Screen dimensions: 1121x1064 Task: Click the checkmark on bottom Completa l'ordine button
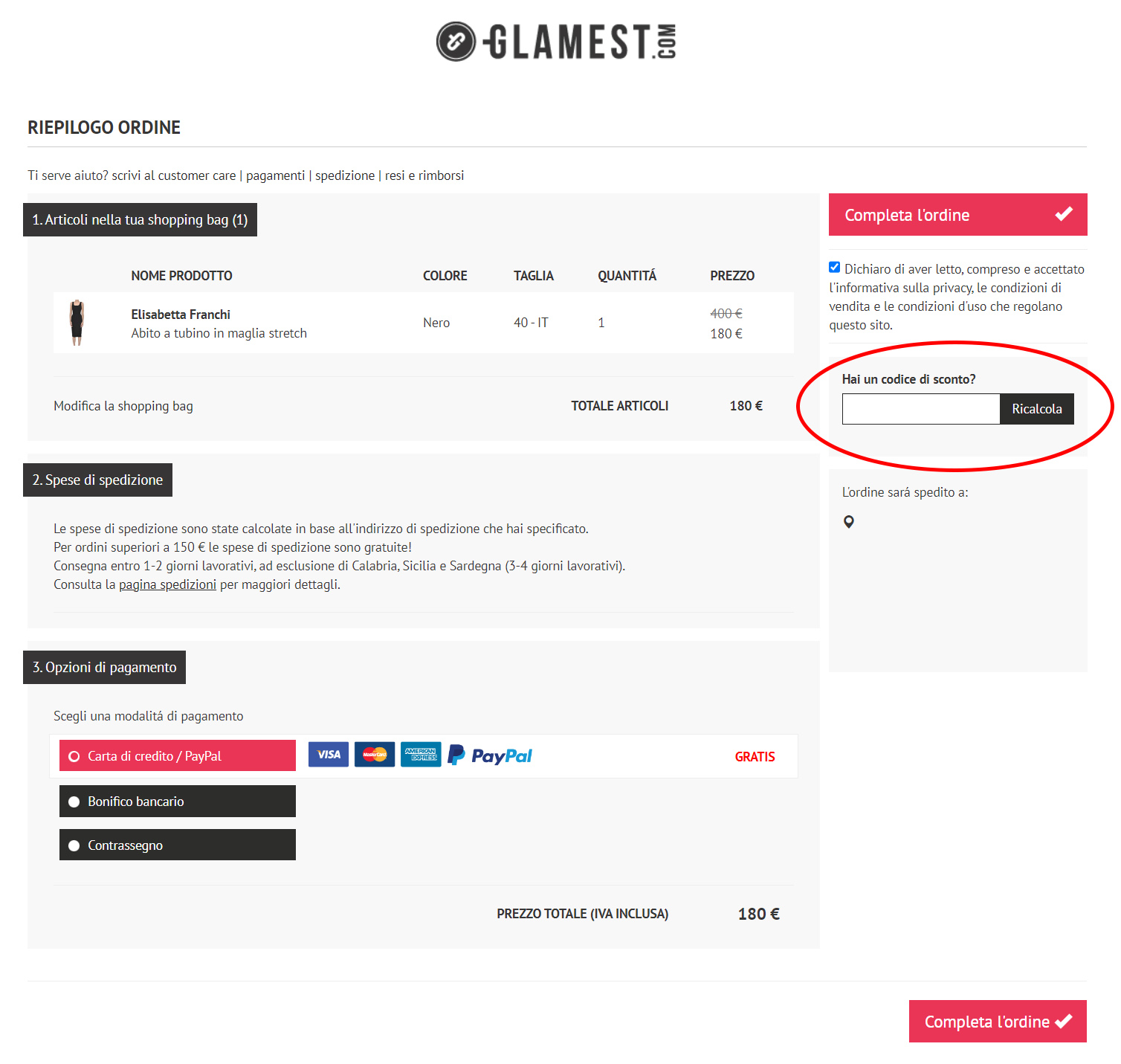[x=1064, y=1022]
